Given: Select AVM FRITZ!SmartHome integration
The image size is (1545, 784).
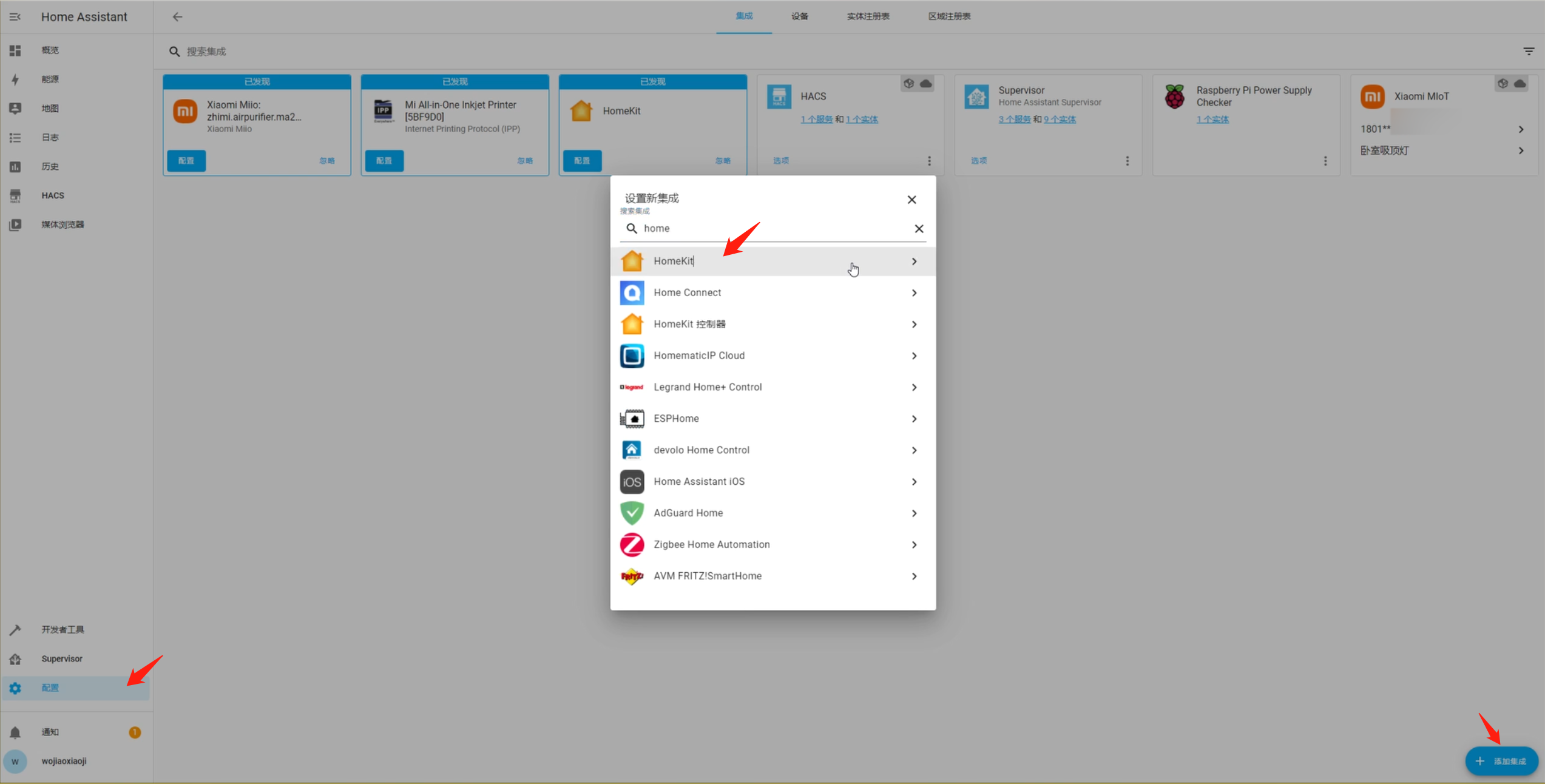Looking at the screenshot, I should tap(773, 576).
